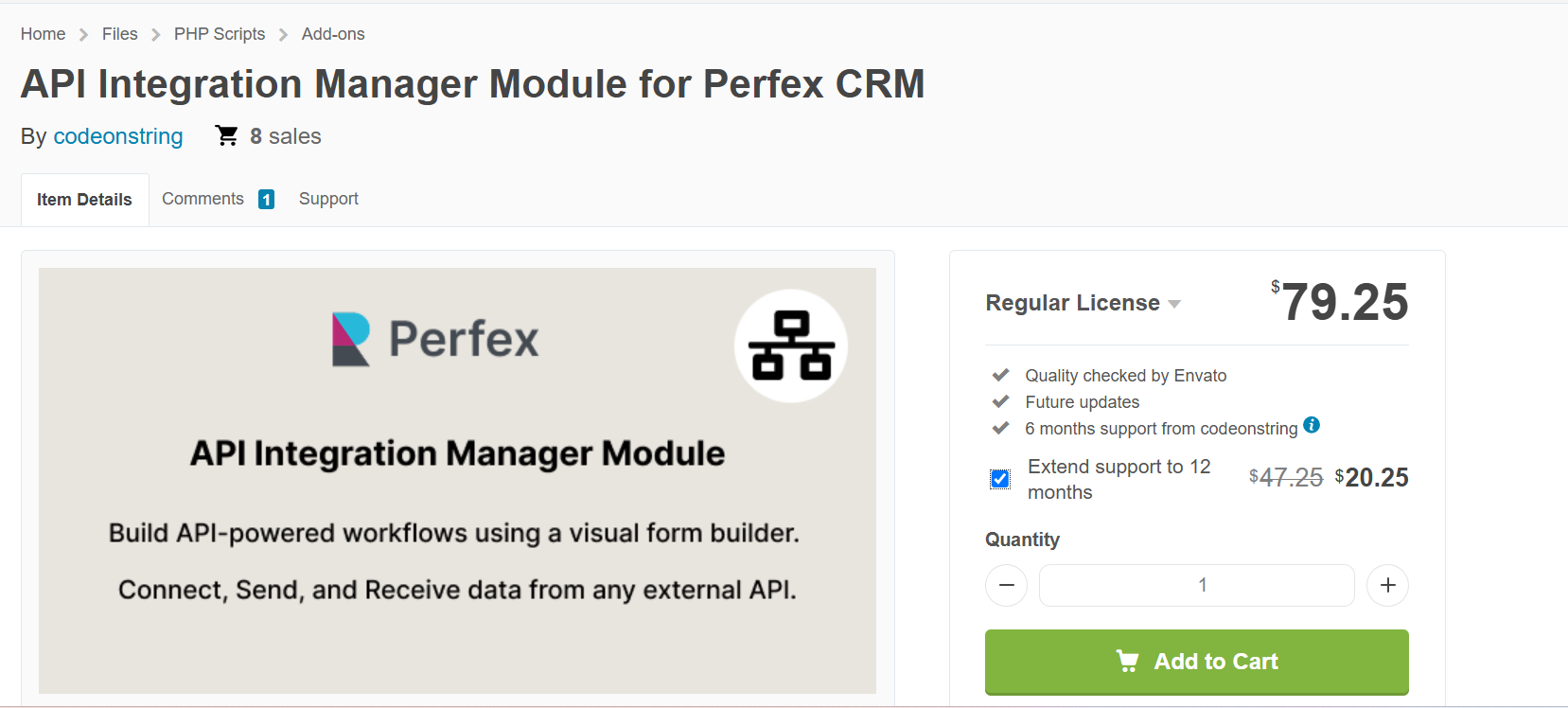1568x708 pixels.
Task: Uncheck Extend support to 12 months
Action: 1000,479
